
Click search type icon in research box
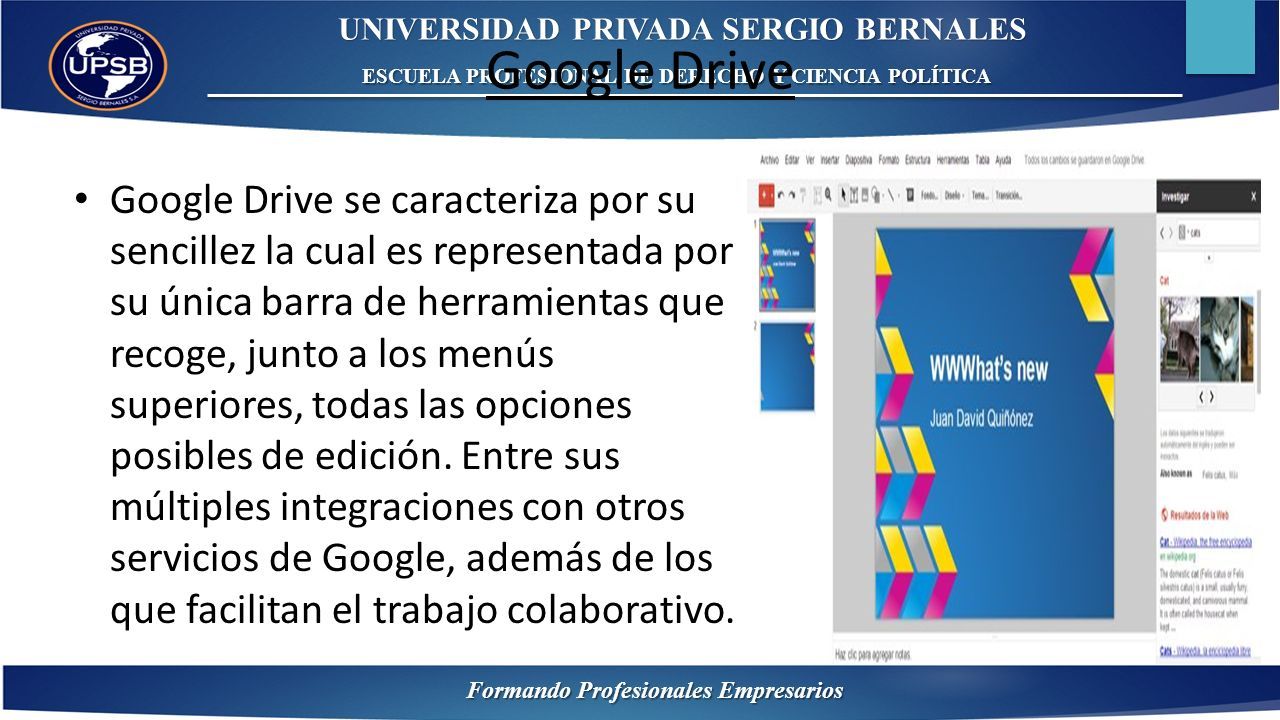coord(1182,233)
